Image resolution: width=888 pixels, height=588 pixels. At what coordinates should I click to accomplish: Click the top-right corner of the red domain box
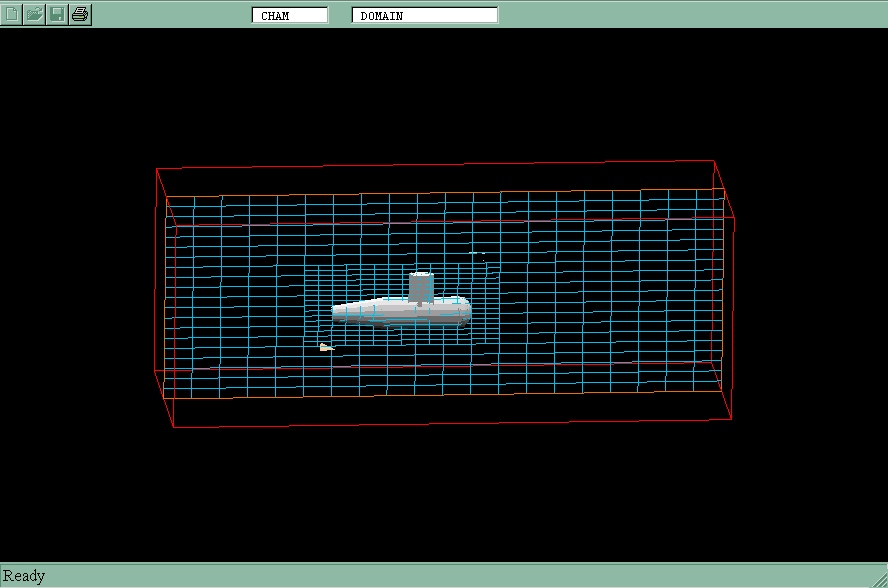[x=714, y=160]
